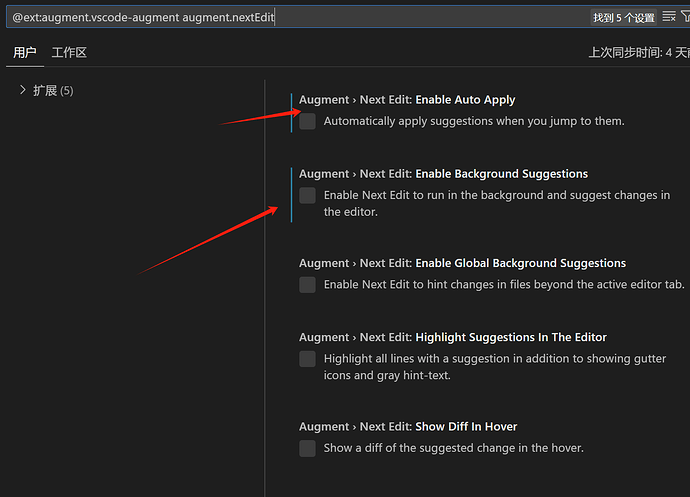Select the 扩展 (5) tree entry
Screen dimensions: 690x497
tap(53, 91)
